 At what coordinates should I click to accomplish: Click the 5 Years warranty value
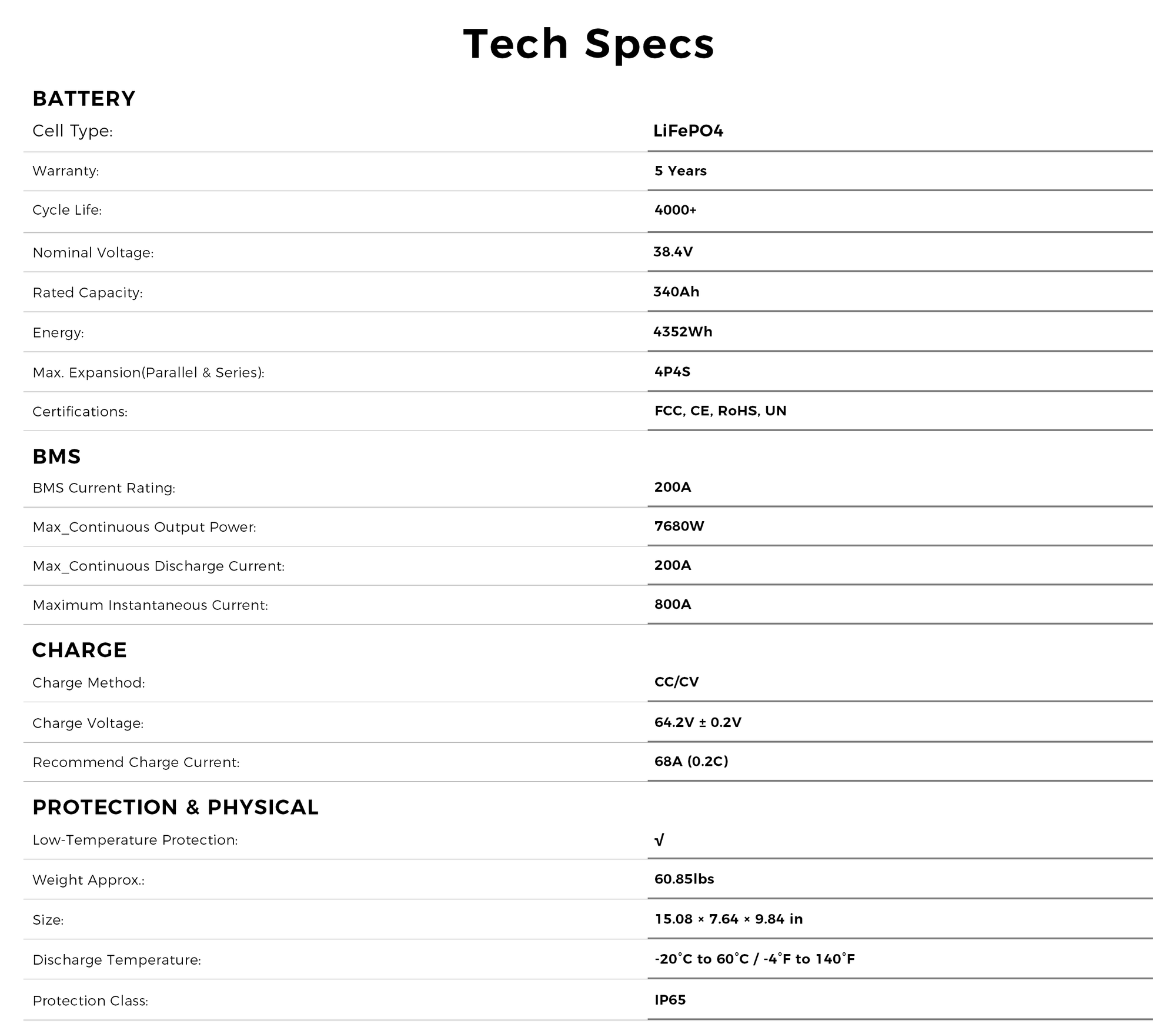[x=680, y=171]
